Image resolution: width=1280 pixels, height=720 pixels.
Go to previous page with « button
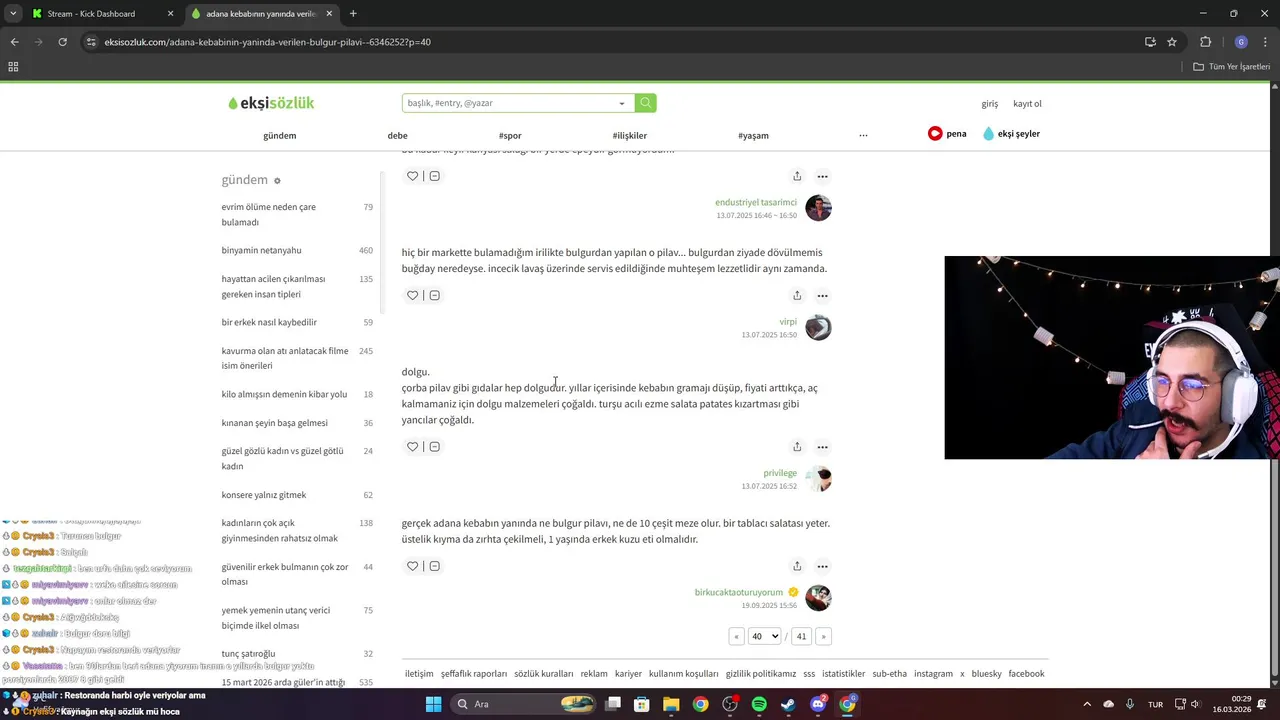pyautogui.click(x=737, y=636)
